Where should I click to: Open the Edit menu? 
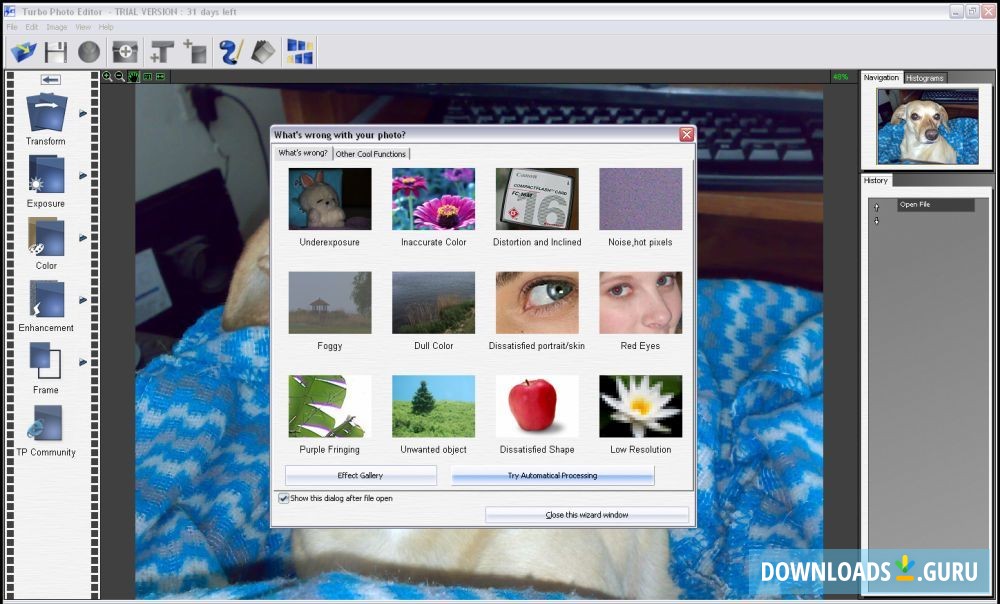tap(32, 27)
